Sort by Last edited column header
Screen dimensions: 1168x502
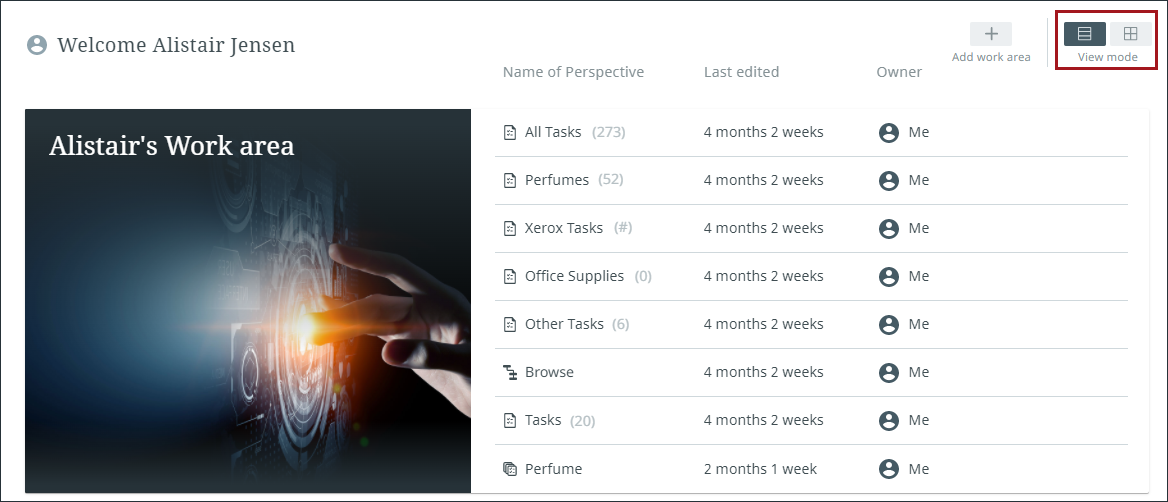coord(741,72)
